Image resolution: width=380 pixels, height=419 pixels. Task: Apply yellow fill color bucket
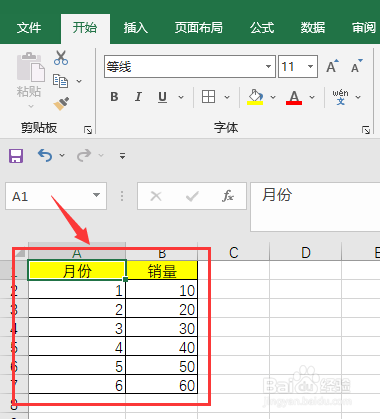pos(255,97)
